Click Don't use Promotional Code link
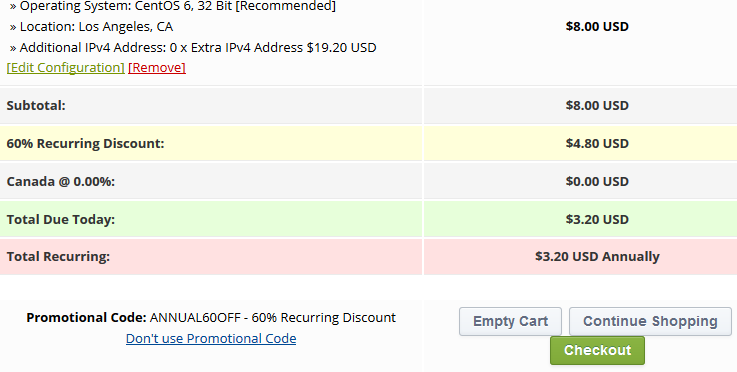737x372 pixels. 211,338
